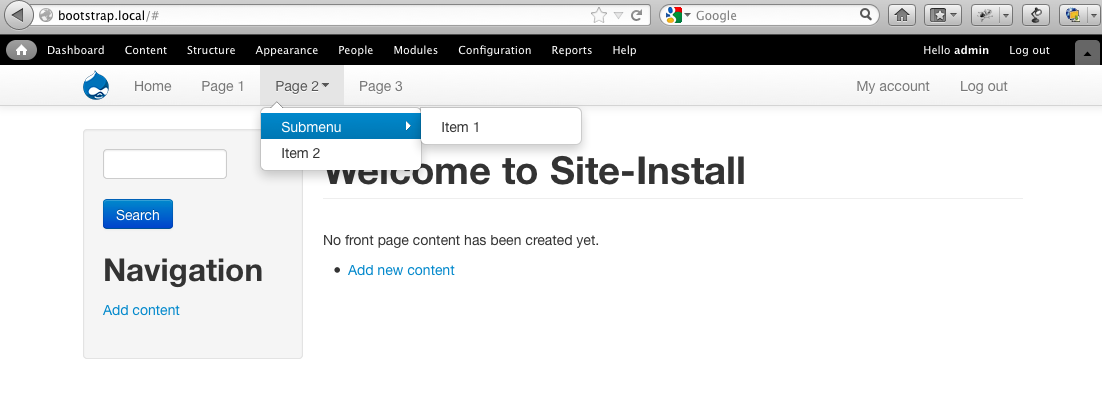
Task: Expand the Submenu dropdown entry
Action: (341, 127)
